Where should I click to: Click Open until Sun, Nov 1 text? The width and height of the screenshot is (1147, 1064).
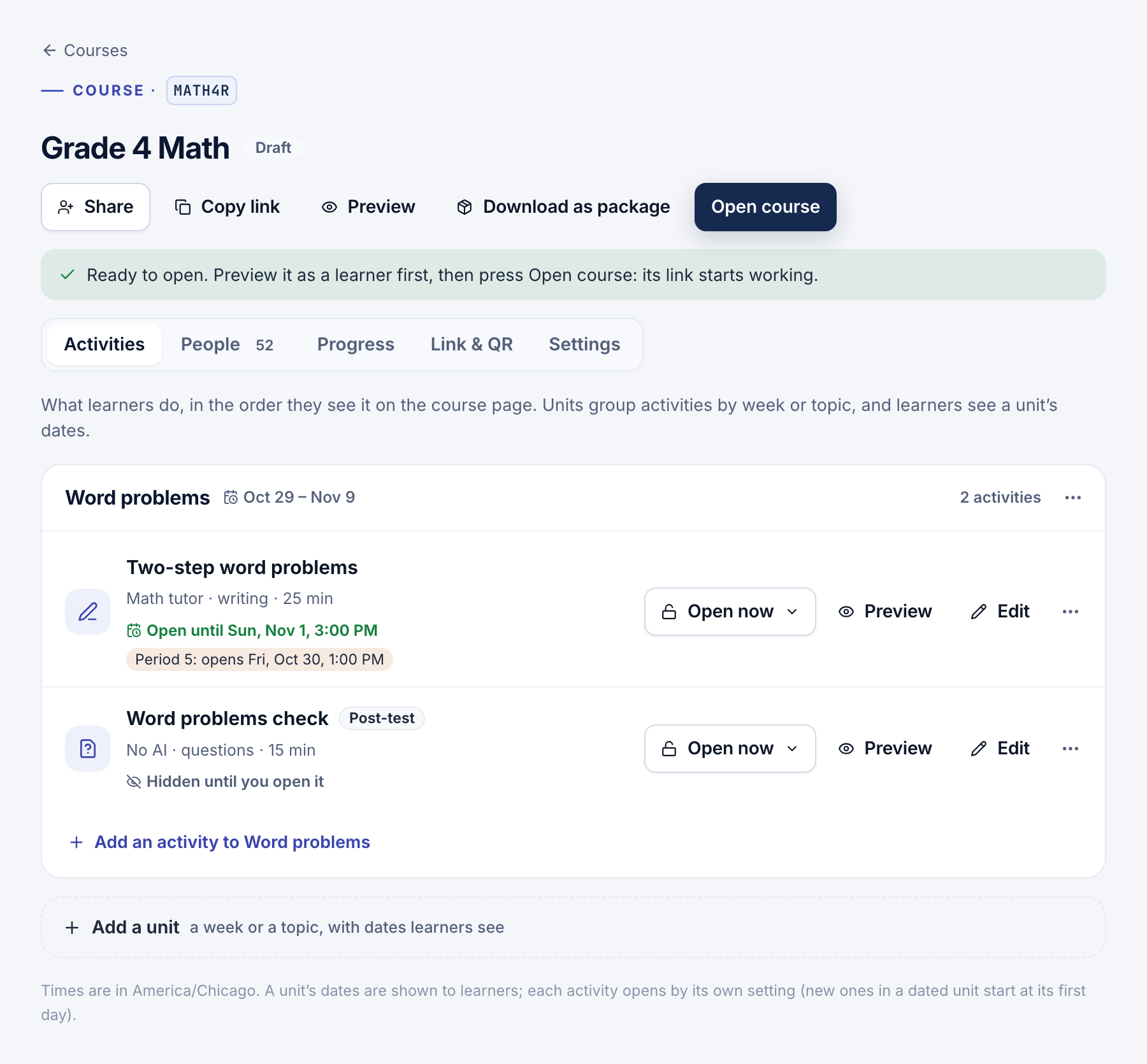[x=262, y=631]
